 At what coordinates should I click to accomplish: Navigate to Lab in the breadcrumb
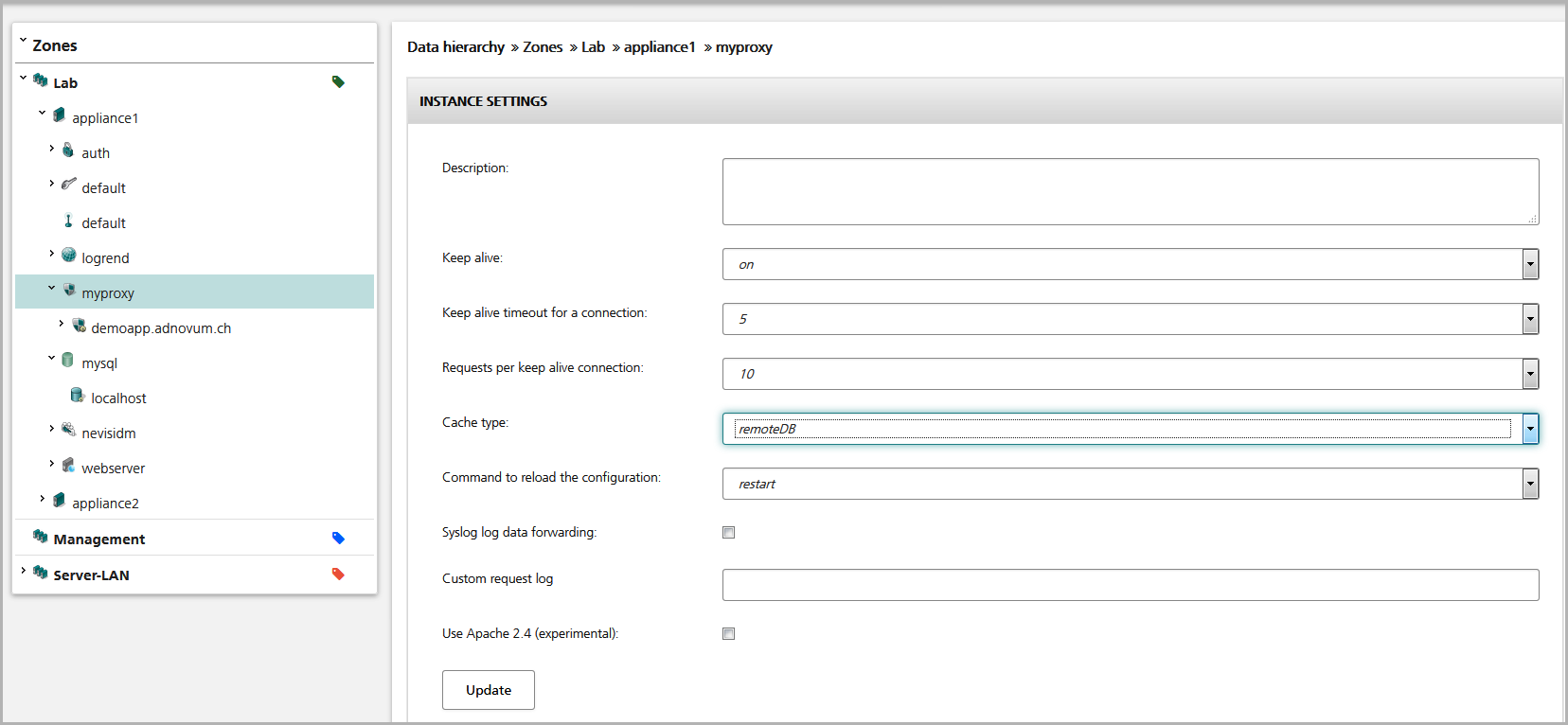coord(593,47)
